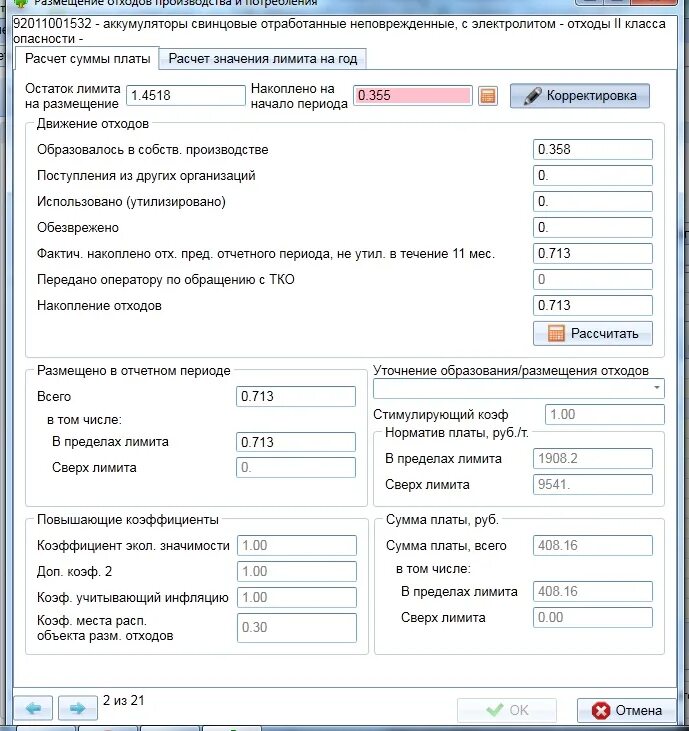The width and height of the screenshot is (689, 731).
Task: Edit Образовалось в собств. производстве value
Action: coord(593,150)
